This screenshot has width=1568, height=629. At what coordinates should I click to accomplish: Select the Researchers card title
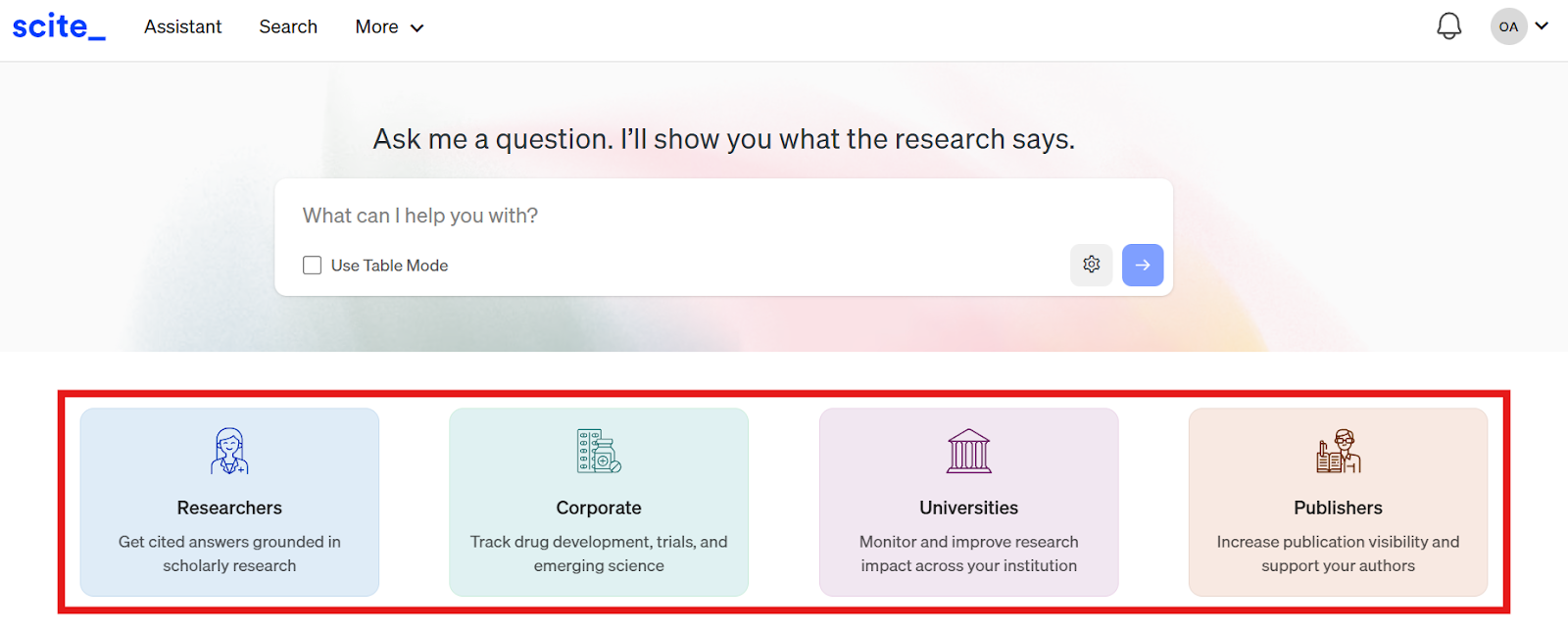229,508
